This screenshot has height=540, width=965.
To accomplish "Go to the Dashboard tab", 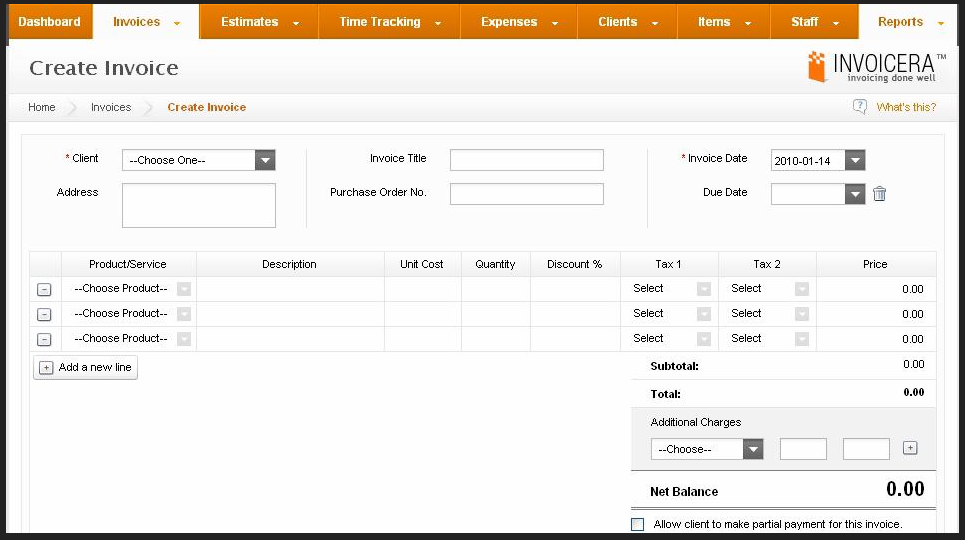I will click(x=49, y=22).
